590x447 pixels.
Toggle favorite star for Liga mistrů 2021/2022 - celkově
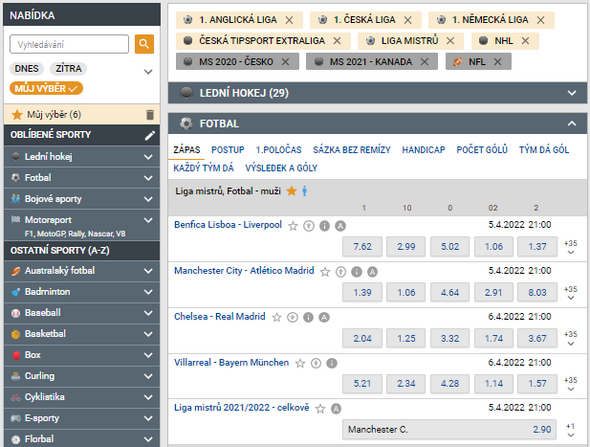[x=320, y=409]
